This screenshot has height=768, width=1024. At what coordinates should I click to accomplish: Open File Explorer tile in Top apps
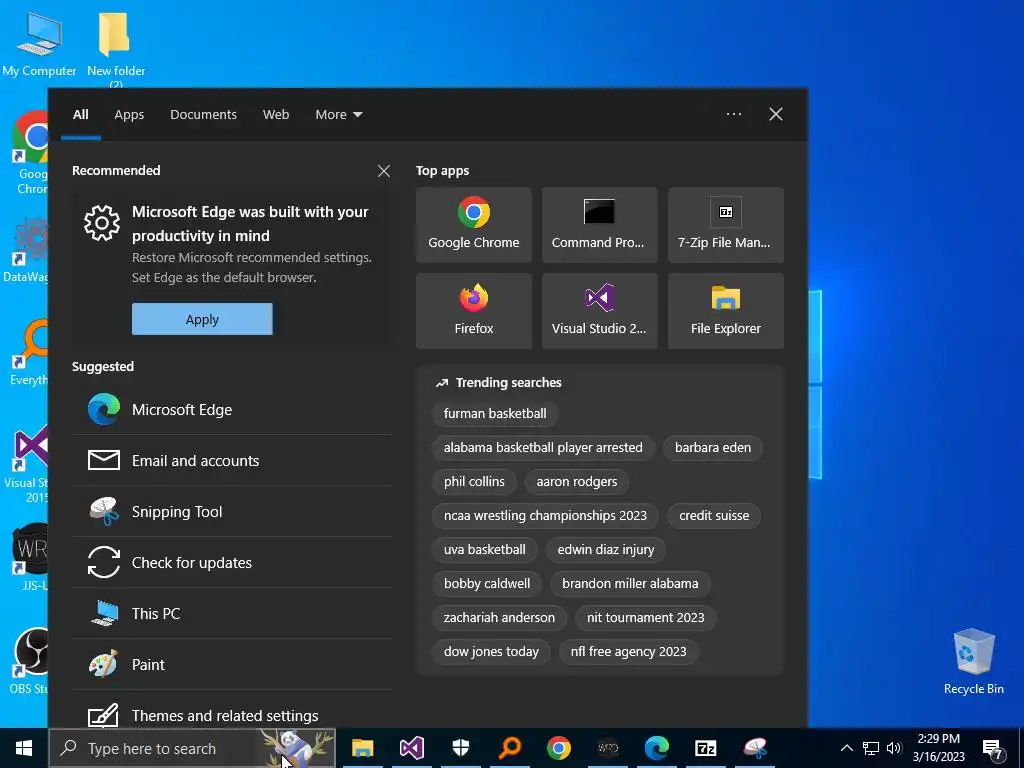[726, 311]
